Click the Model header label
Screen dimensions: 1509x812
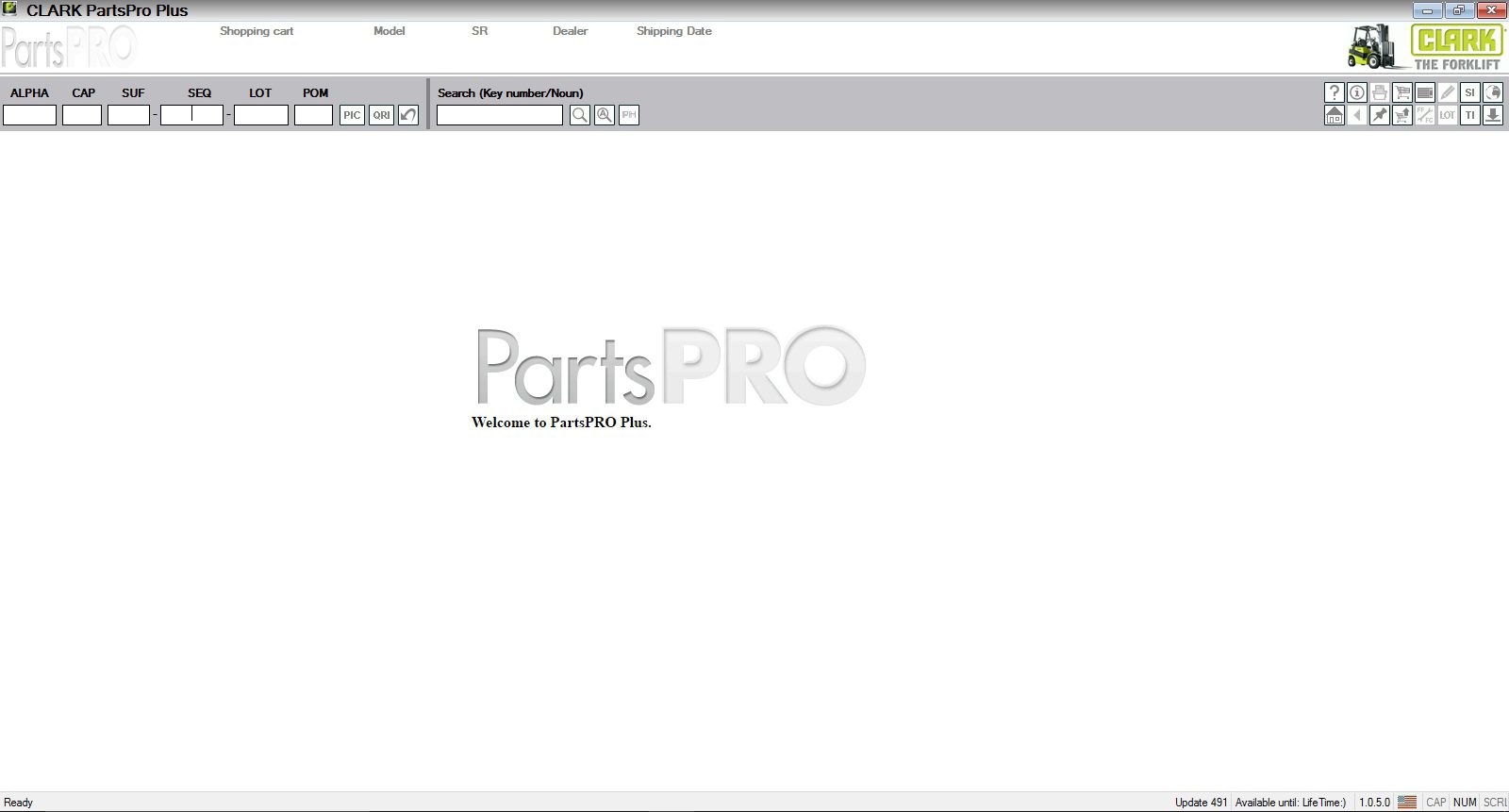click(x=389, y=31)
